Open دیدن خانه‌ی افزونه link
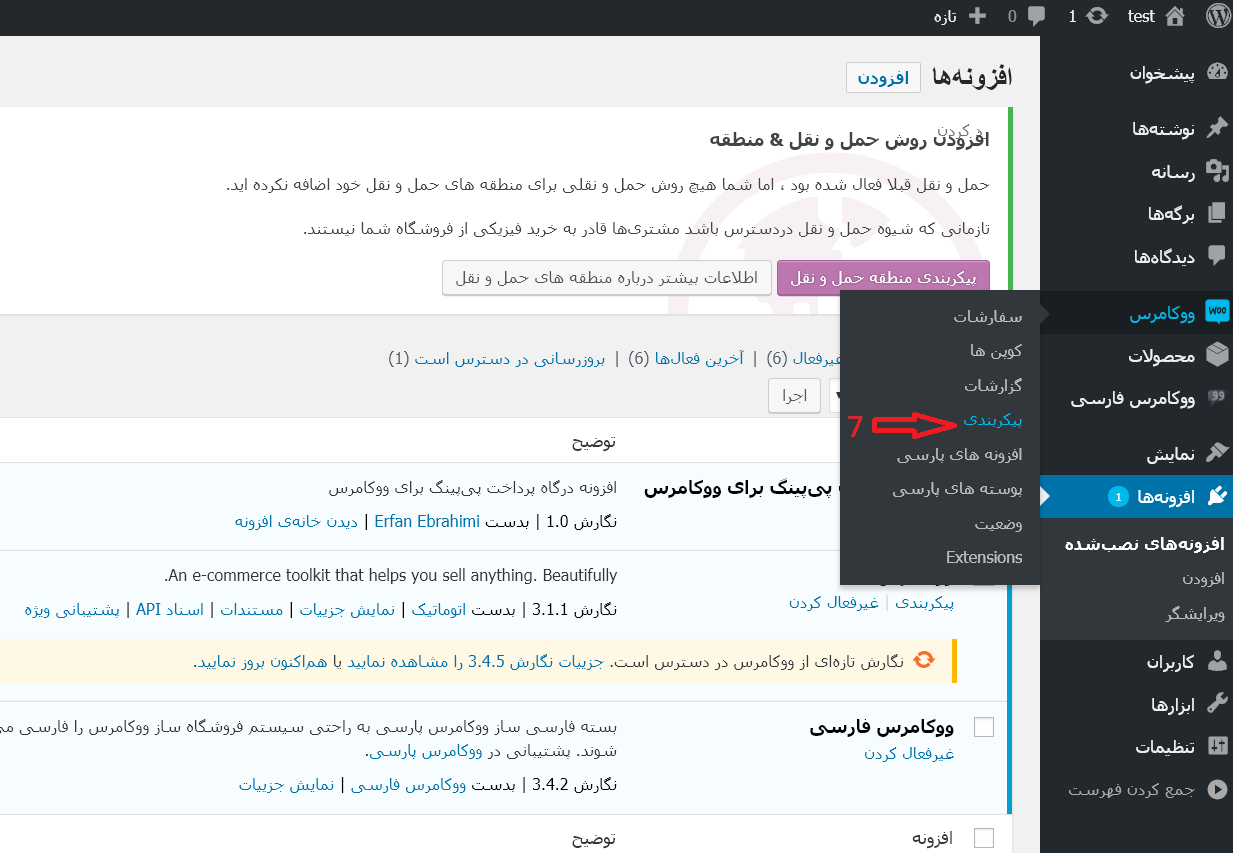Viewport: 1233px width, 853px height. pyautogui.click(x=296, y=521)
